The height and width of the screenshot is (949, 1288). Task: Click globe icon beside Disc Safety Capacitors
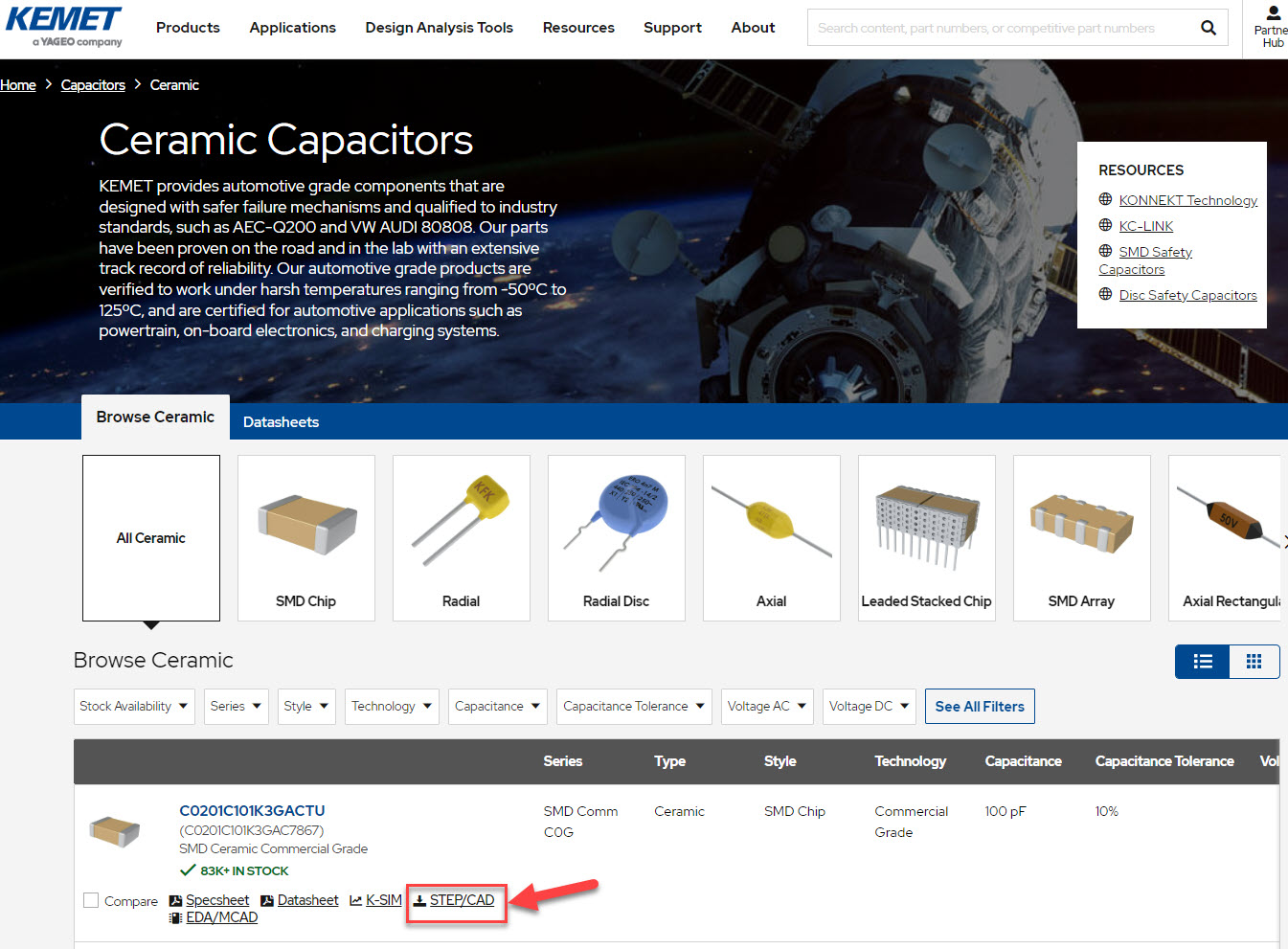pyautogui.click(x=1105, y=294)
